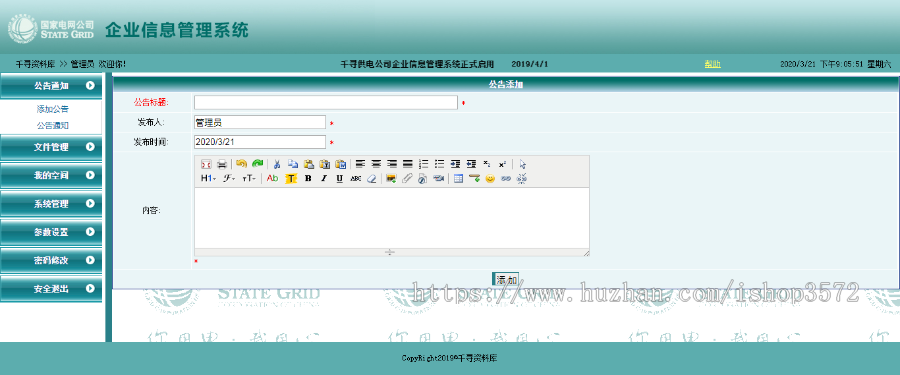Click inside the content editor area

(x=391, y=218)
